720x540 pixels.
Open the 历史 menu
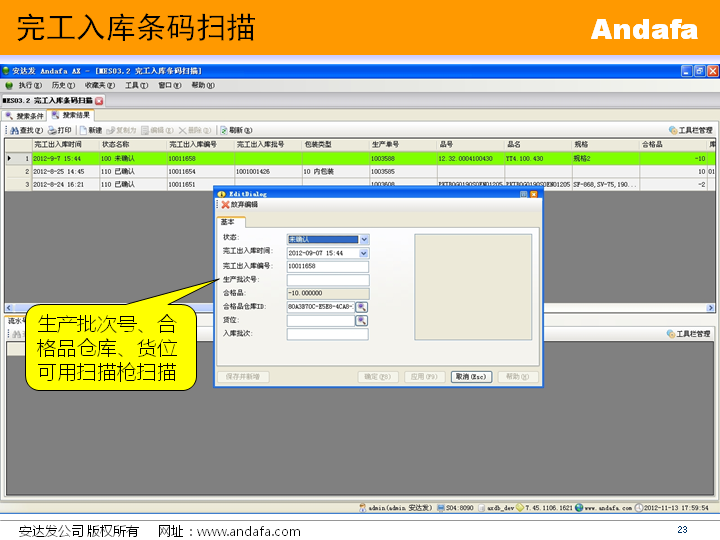pyautogui.click(x=62, y=86)
